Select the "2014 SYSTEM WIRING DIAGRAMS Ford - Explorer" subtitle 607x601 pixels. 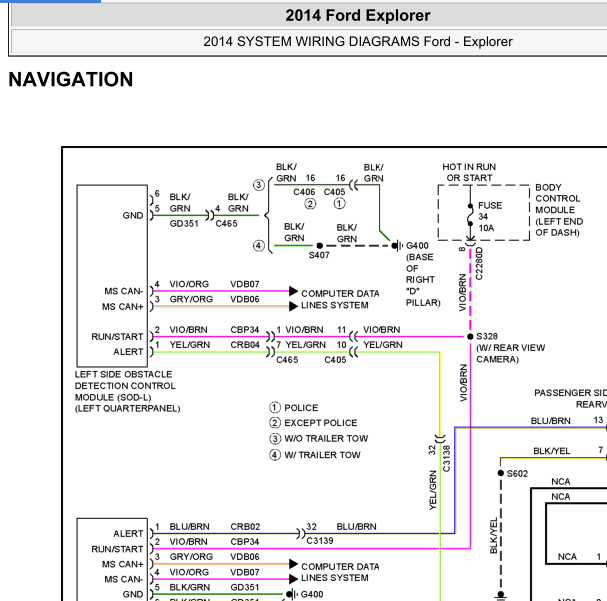(357, 41)
